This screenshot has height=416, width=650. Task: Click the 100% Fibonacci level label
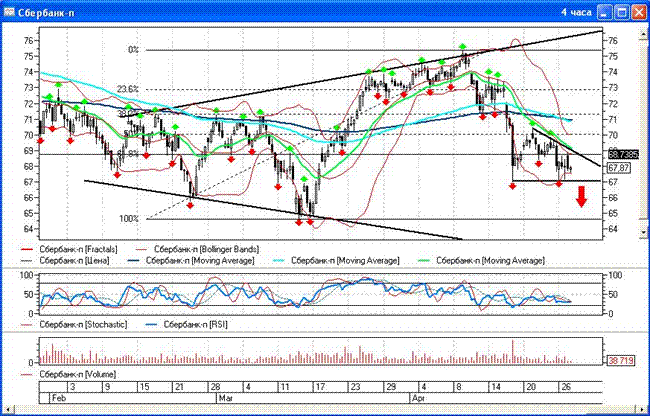tap(129, 218)
